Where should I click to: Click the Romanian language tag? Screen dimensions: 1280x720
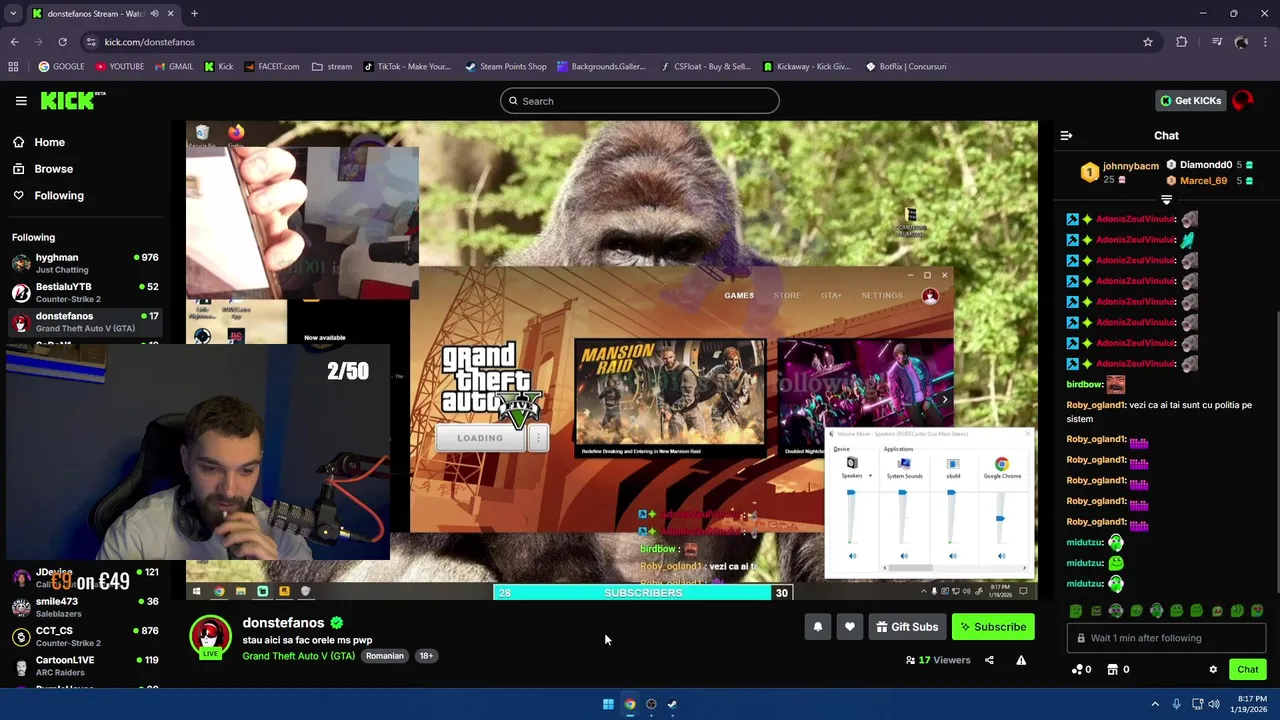pyautogui.click(x=384, y=656)
